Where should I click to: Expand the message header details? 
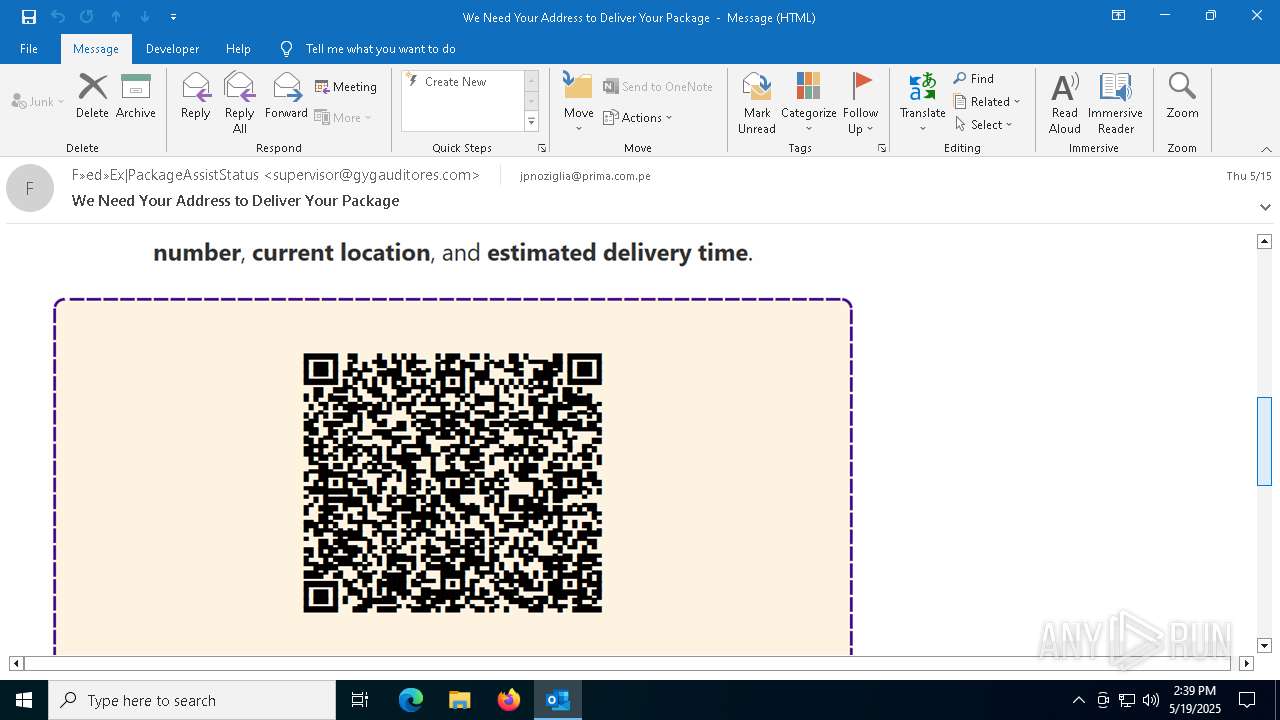(1266, 207)
